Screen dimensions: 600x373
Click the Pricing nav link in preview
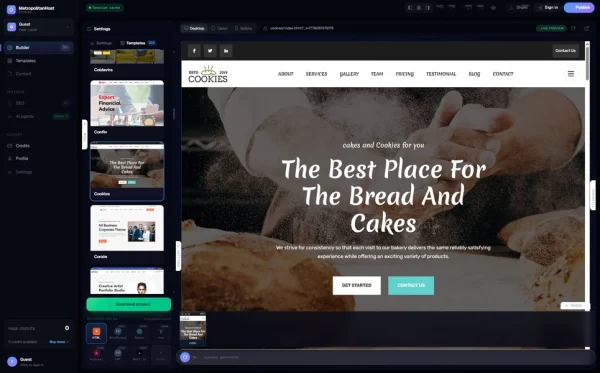(404, 74)
